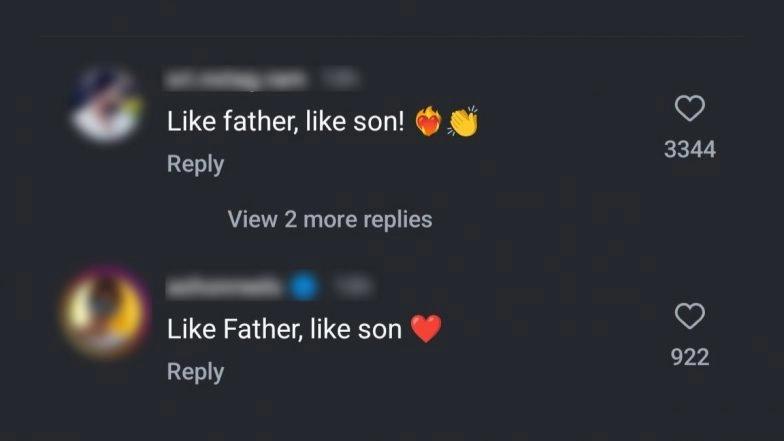Image resolution: width=784 pixels, height=441 pixels.
Task: Tap the heart on the 922-likes comment
Action: [x=690, y=317]
